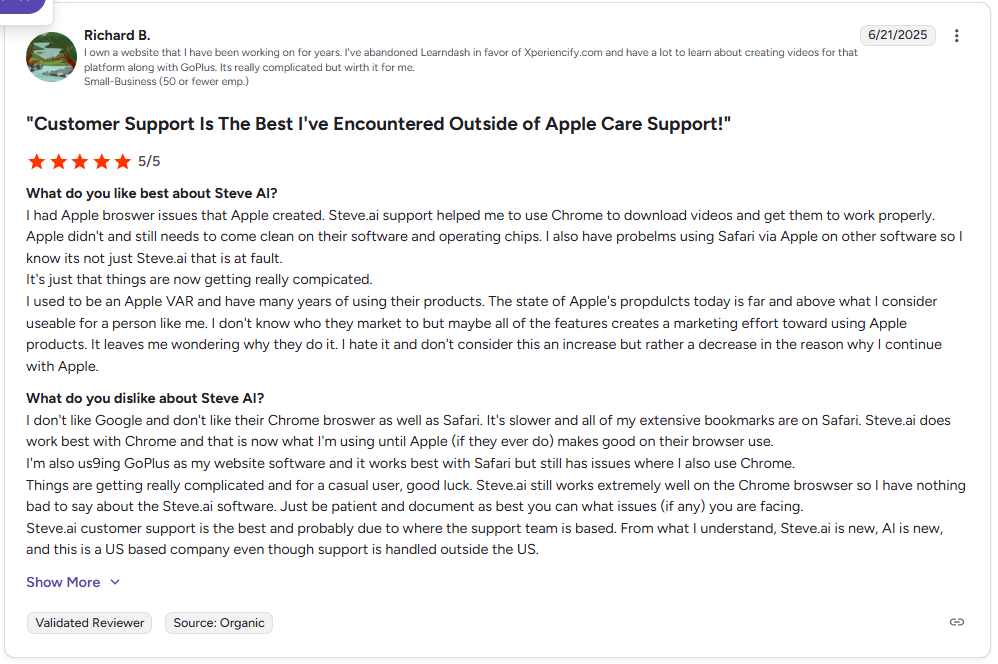Viewport: 998px width, 664px height.
Task: Click the Validated Reviewer badge
Action: coord(90,623)
